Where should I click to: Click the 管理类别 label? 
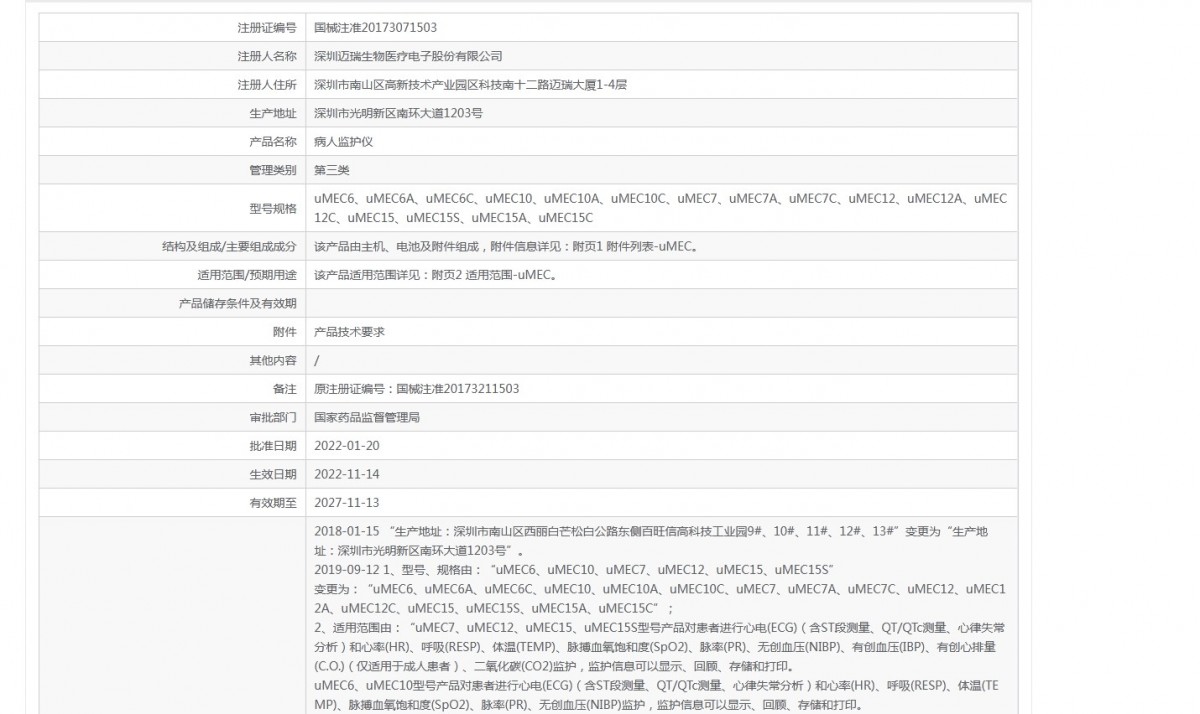(272, 170)
